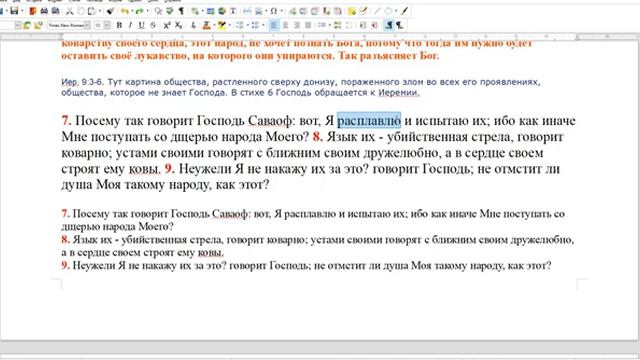This screenshot has height=360, width=640.
Task: Insert a page break
Action: click(247, 11)
